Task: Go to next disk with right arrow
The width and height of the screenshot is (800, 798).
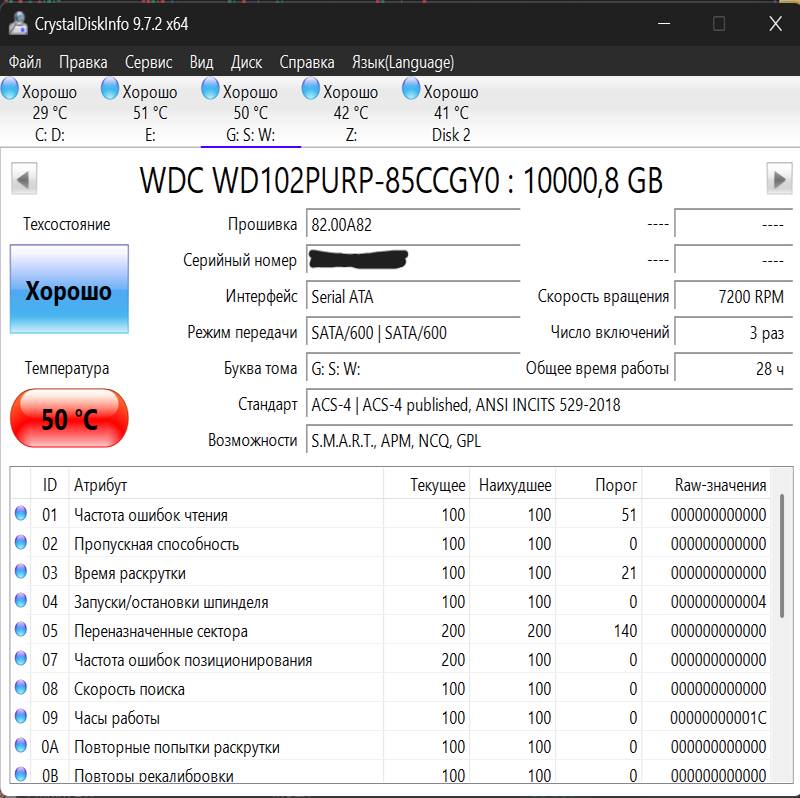Action: (779, 180)
